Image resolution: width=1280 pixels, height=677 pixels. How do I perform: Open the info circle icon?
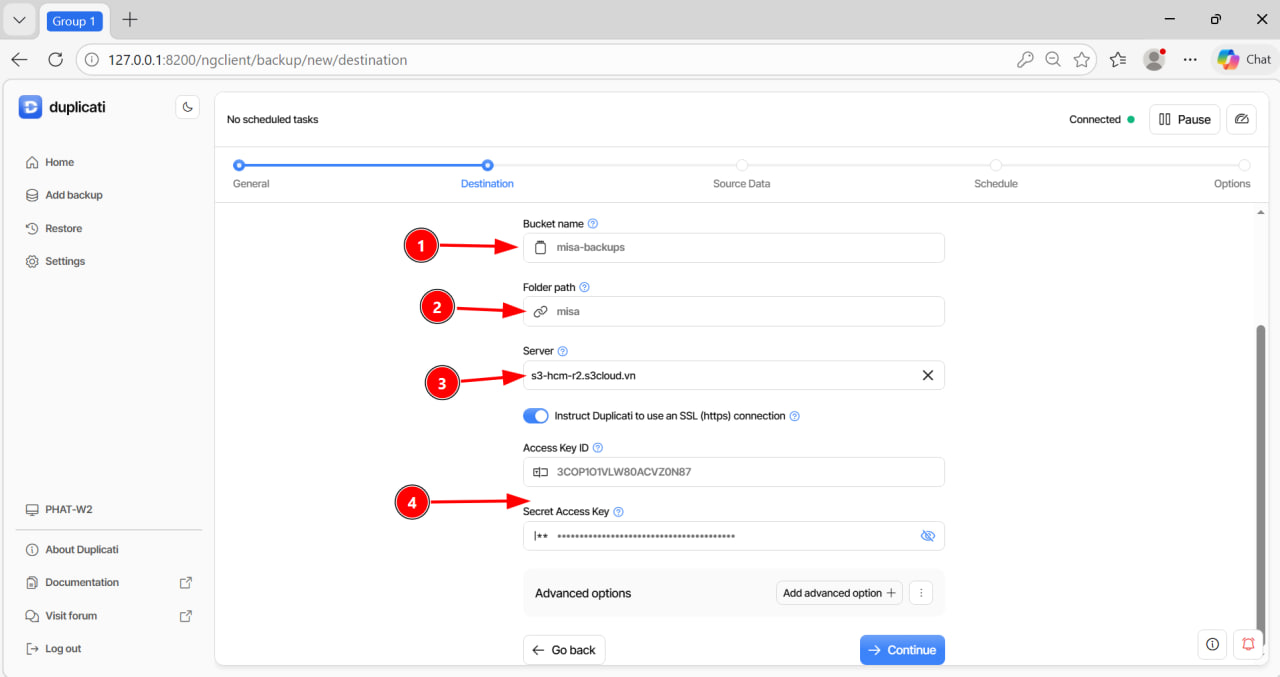click(1212, 644)
